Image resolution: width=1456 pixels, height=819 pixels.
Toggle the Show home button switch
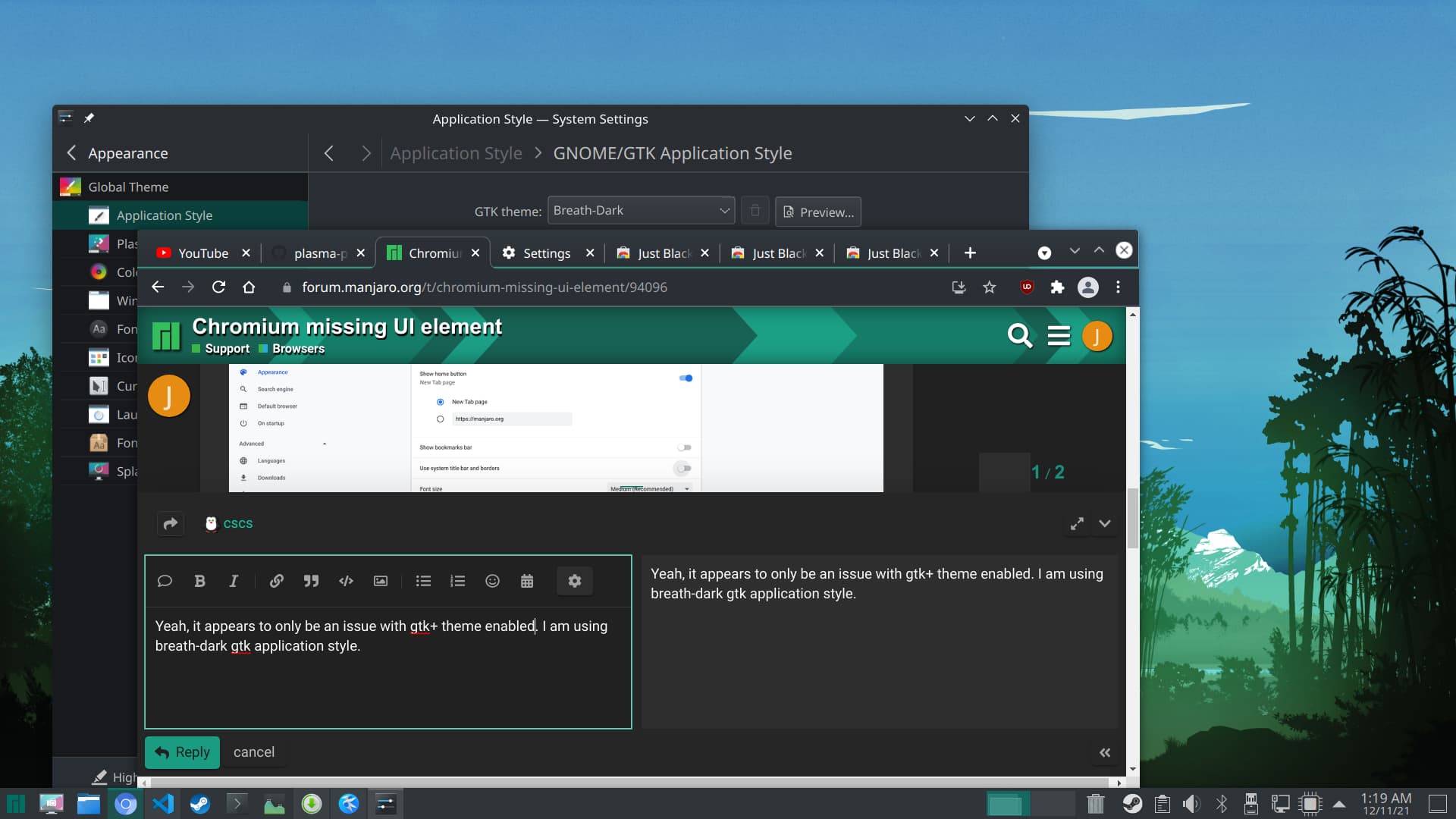point(686,378)
